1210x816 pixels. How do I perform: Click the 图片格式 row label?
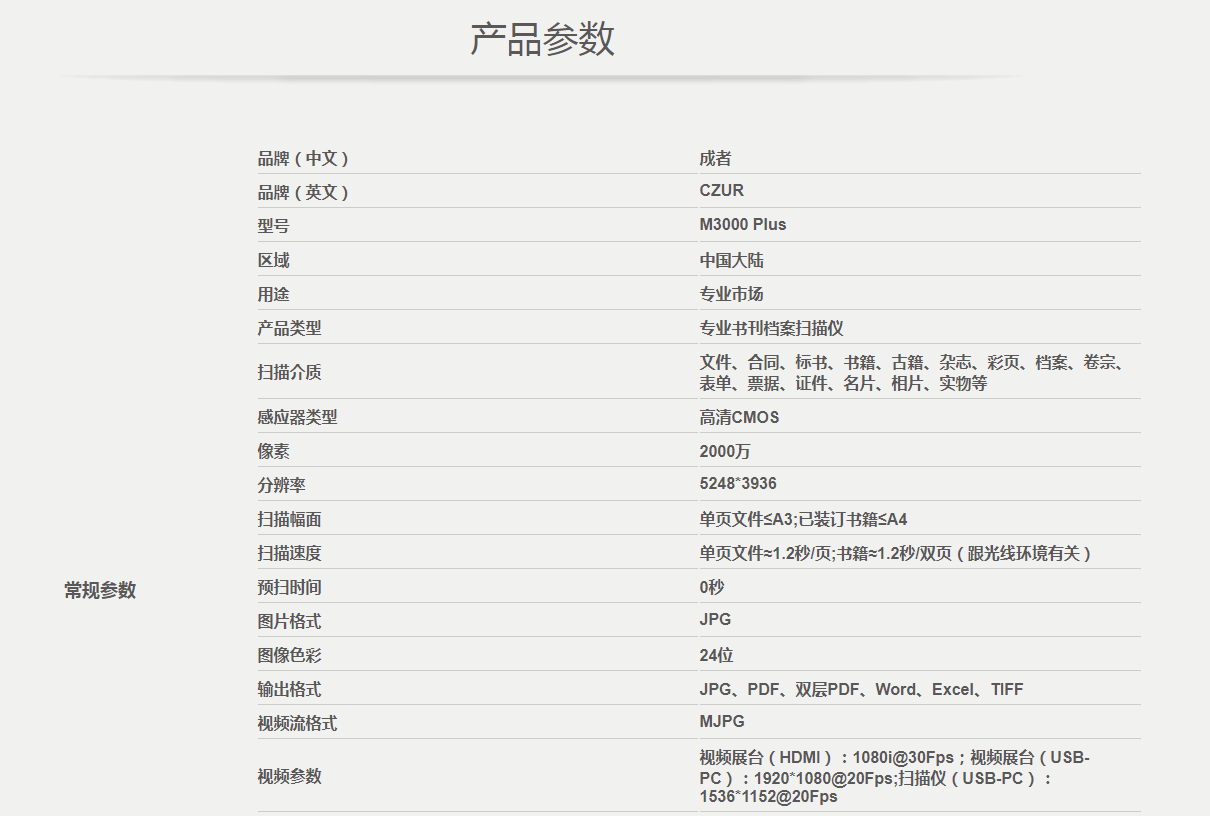(x=289, y=621)
